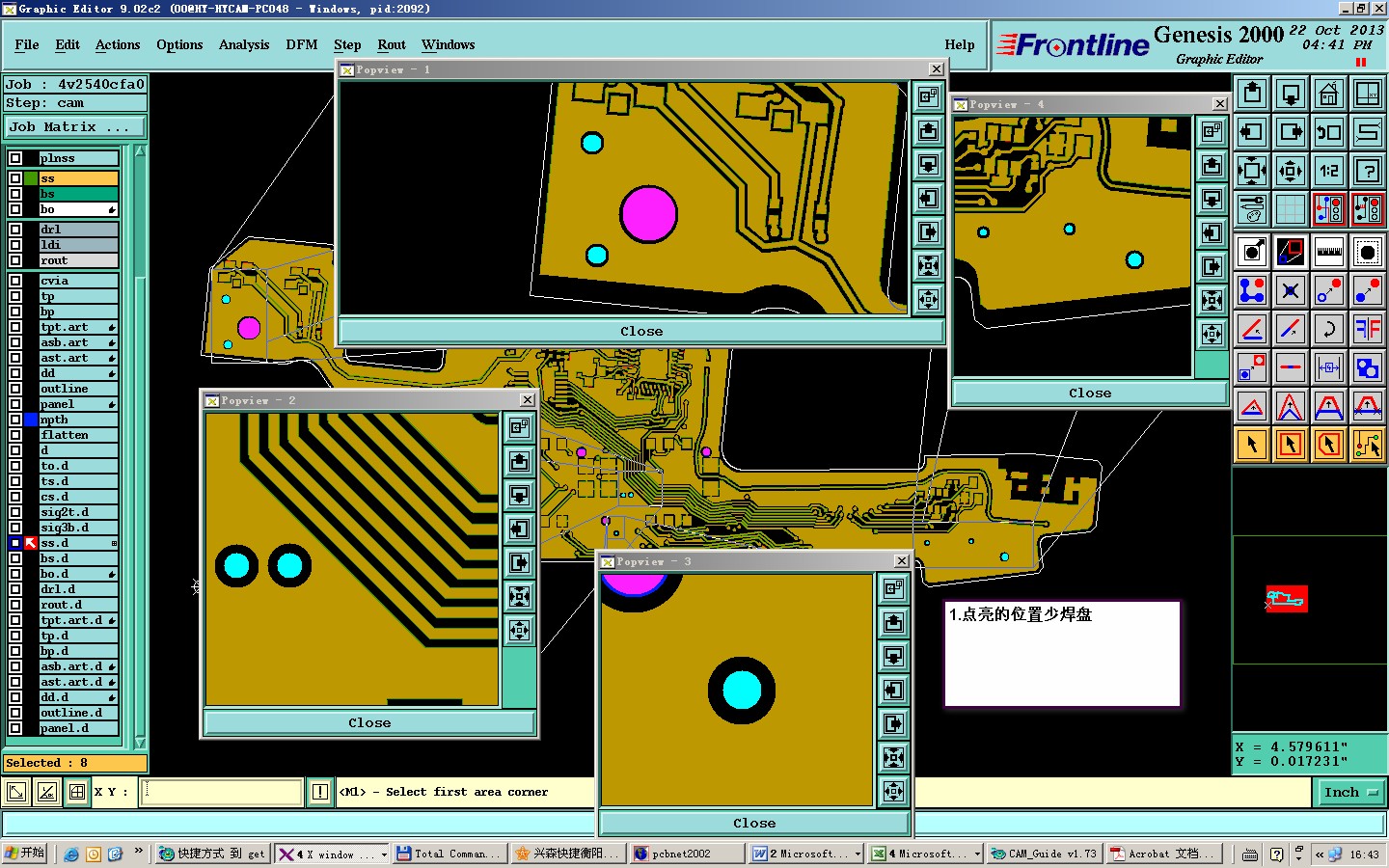This screenshot has width=1389, height=868.
Task: Open the Edit menu
Action: 68,44
